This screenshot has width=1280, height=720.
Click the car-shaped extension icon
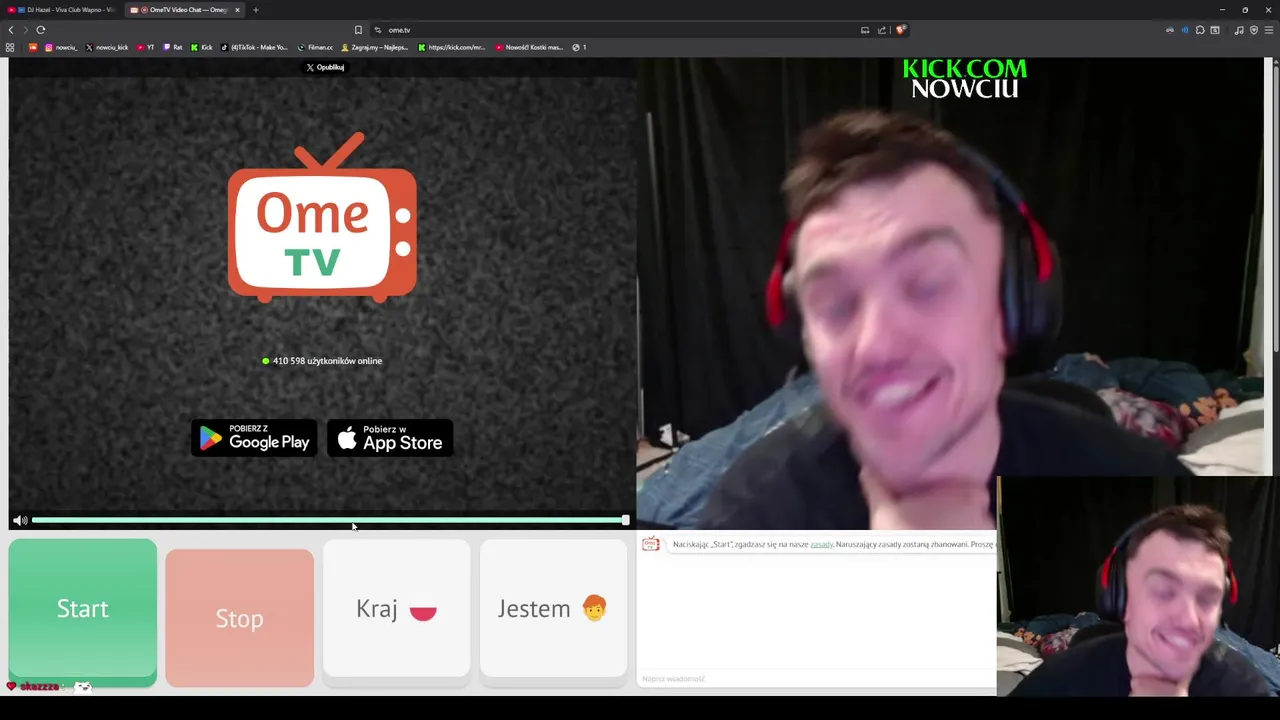[1169, 30]
